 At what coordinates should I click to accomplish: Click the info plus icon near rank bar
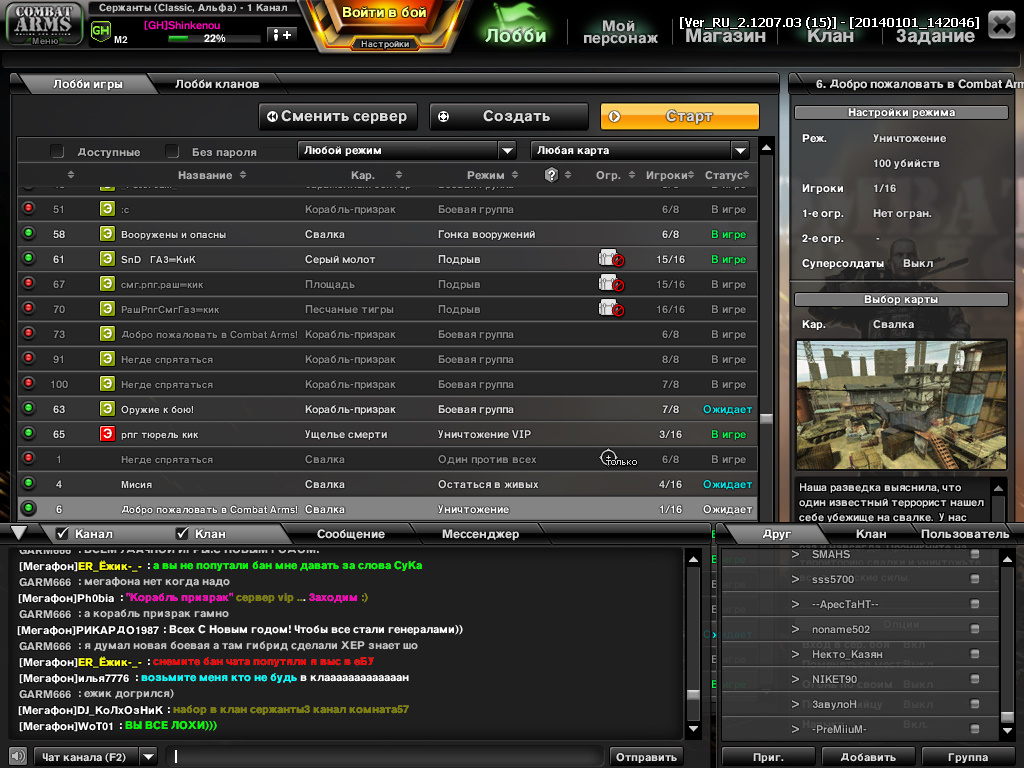click(x=282, y=35)
